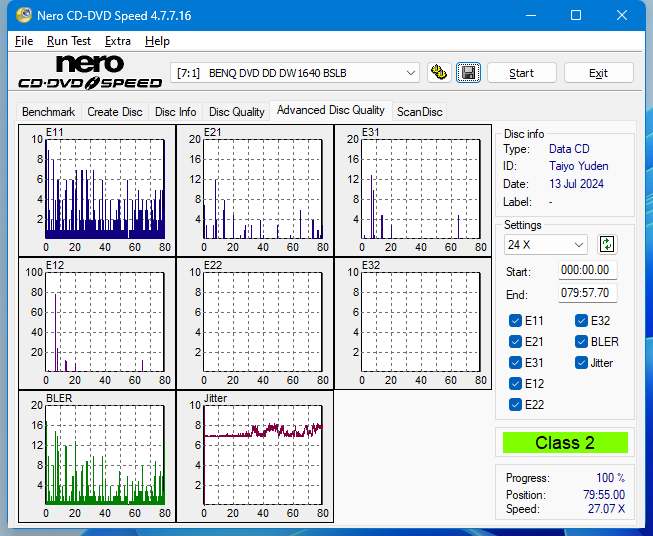Click the BLER graph
The width and height of the screenshot is (653, 536).
click(97, 456)
